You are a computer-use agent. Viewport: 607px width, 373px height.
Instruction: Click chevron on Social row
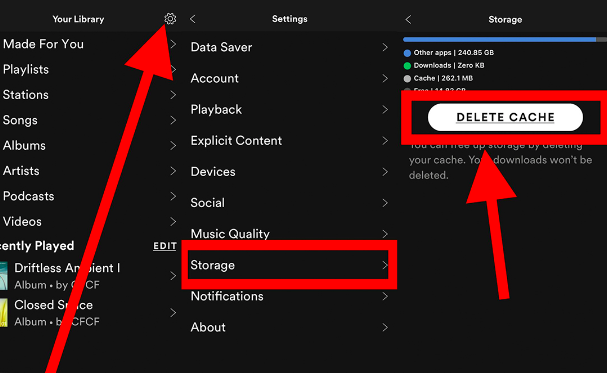[x=385, y=203]
